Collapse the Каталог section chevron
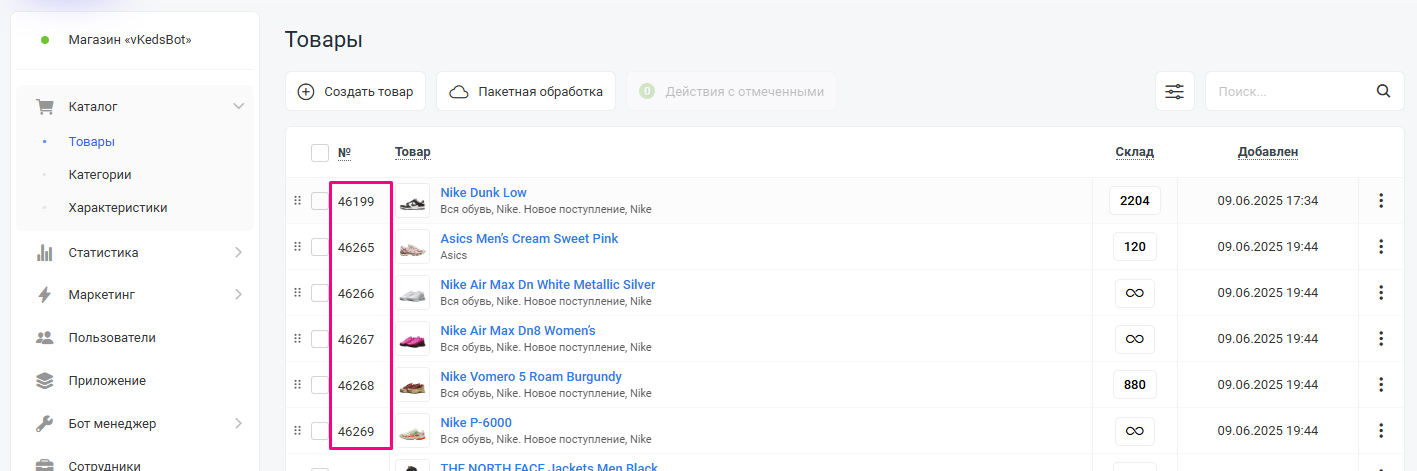 (238, 106)
